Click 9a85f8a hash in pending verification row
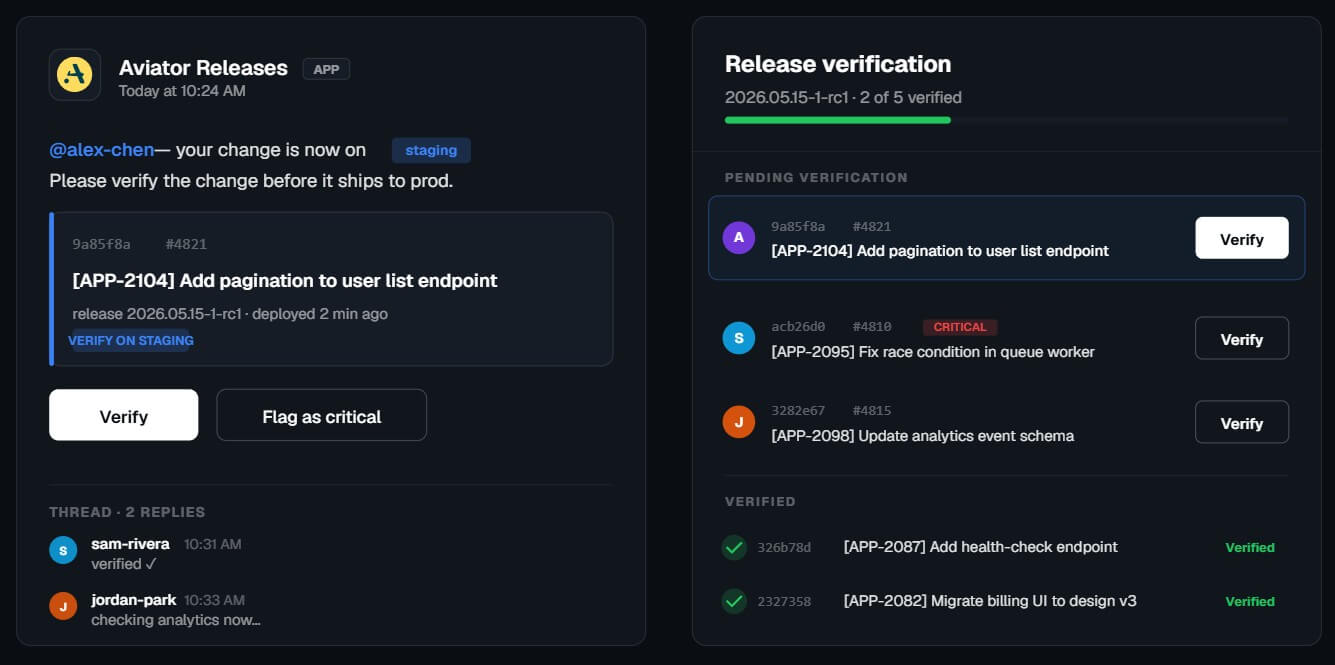This screenshot has height=665, width=1335. (x=798, y=227)
